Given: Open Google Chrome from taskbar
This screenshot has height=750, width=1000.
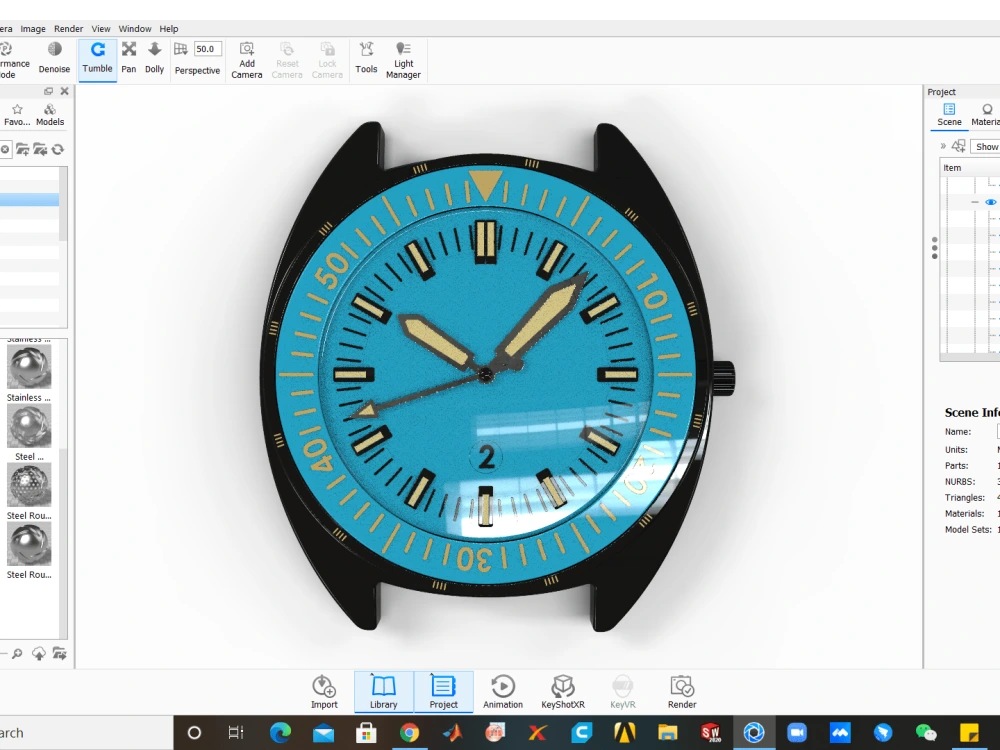Looking at the screenshot, I should pyautogui.click(x=409, y=733).
